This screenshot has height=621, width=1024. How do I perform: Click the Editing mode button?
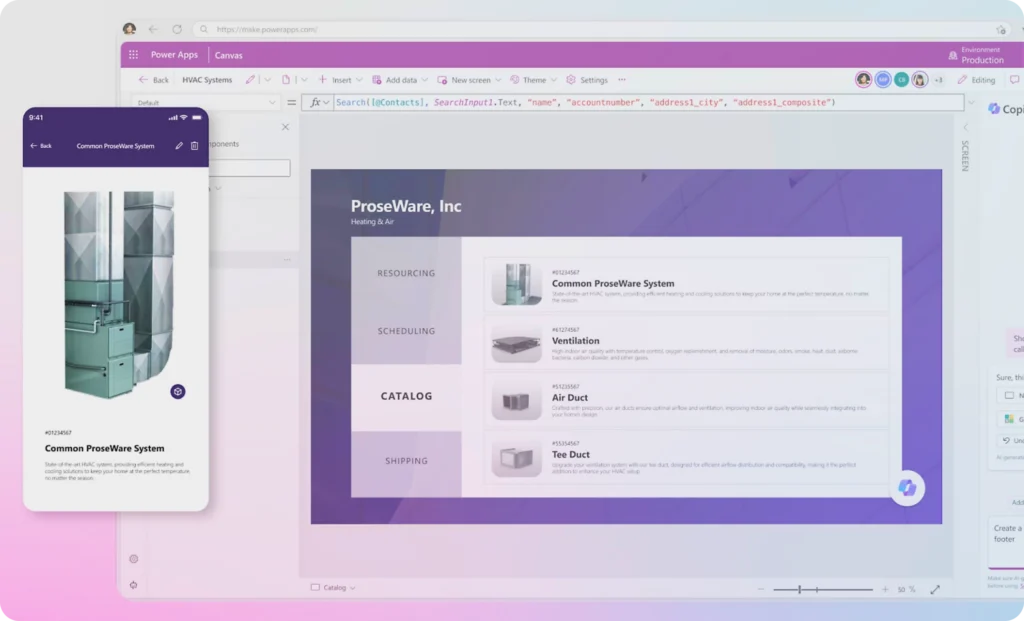[976, 80]
